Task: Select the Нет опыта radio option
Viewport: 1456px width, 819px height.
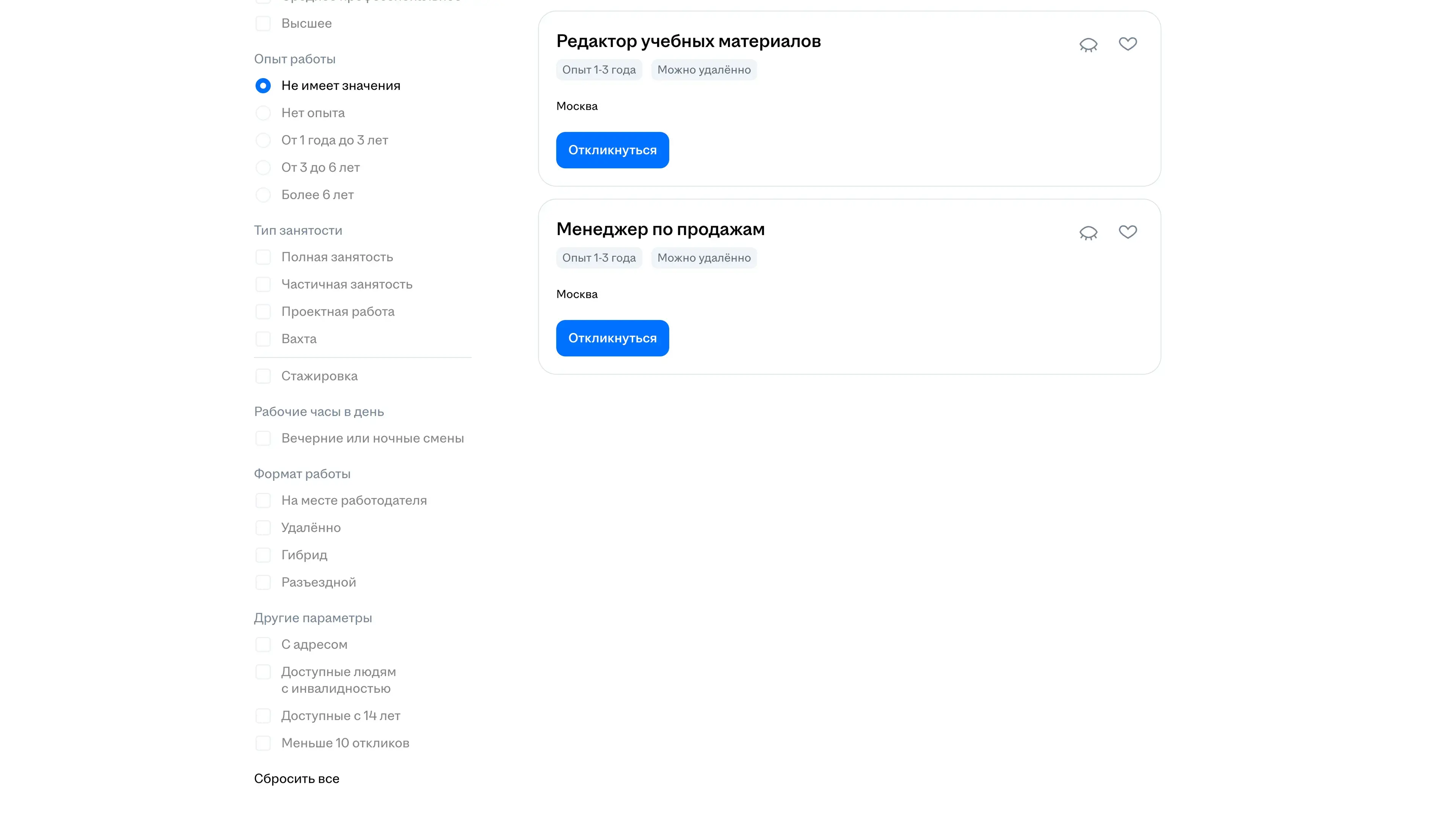Action: coord(263,113)
